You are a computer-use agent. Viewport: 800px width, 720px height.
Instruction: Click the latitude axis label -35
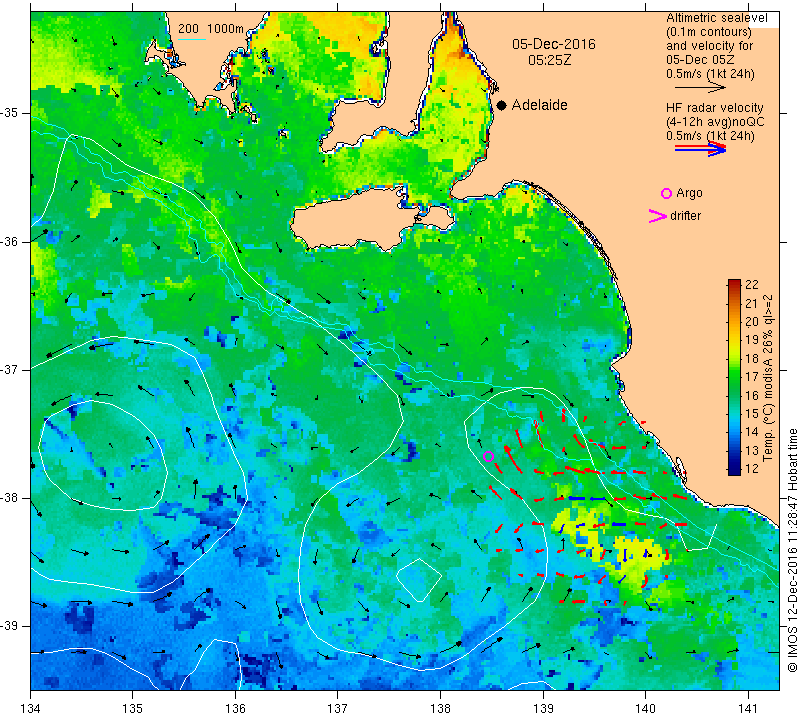point(10,113)
